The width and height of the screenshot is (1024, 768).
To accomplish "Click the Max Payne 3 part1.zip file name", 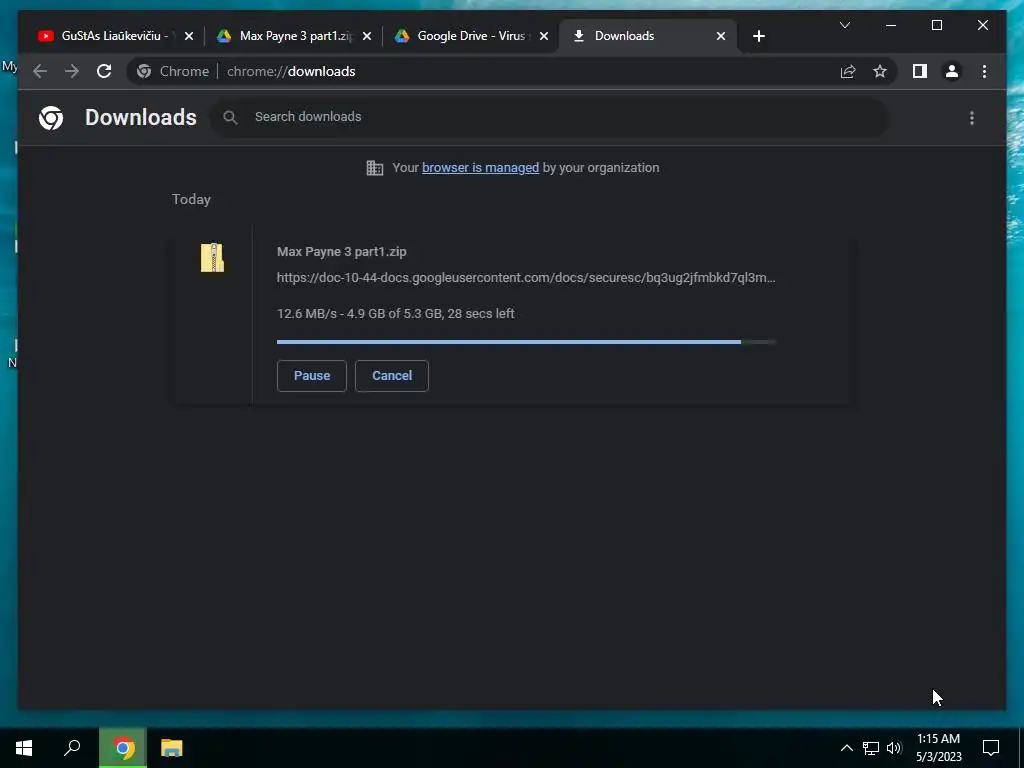I will [342, 251].
